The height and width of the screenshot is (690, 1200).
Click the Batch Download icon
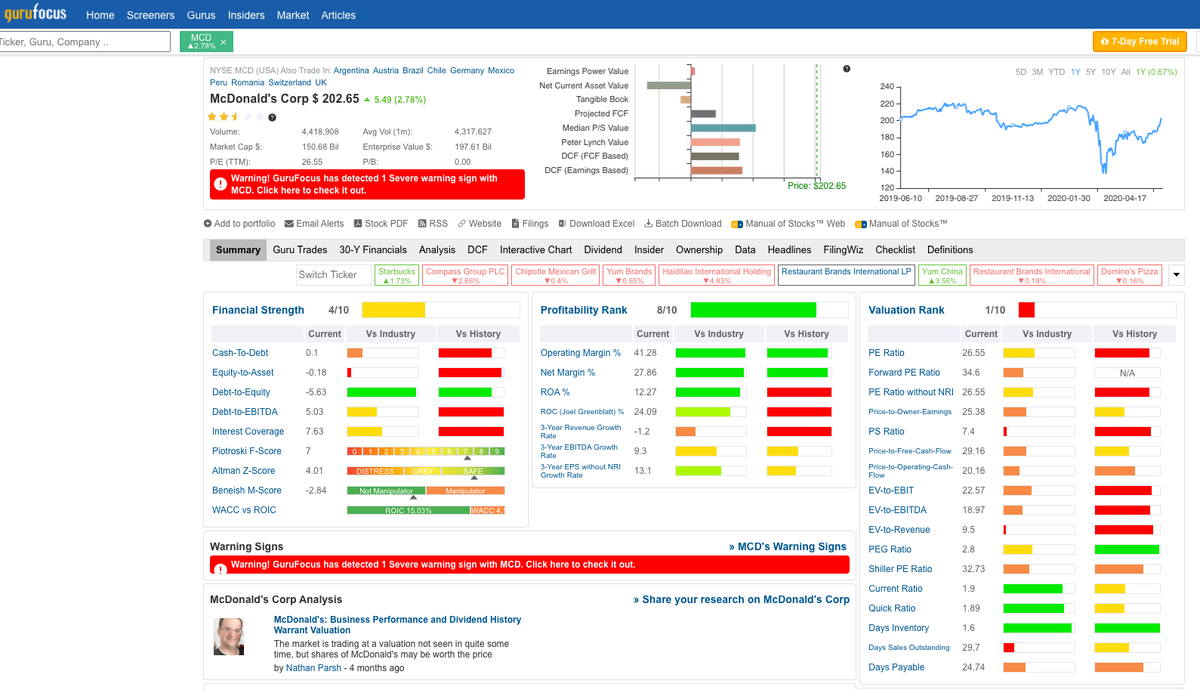(x=648, y=224)
